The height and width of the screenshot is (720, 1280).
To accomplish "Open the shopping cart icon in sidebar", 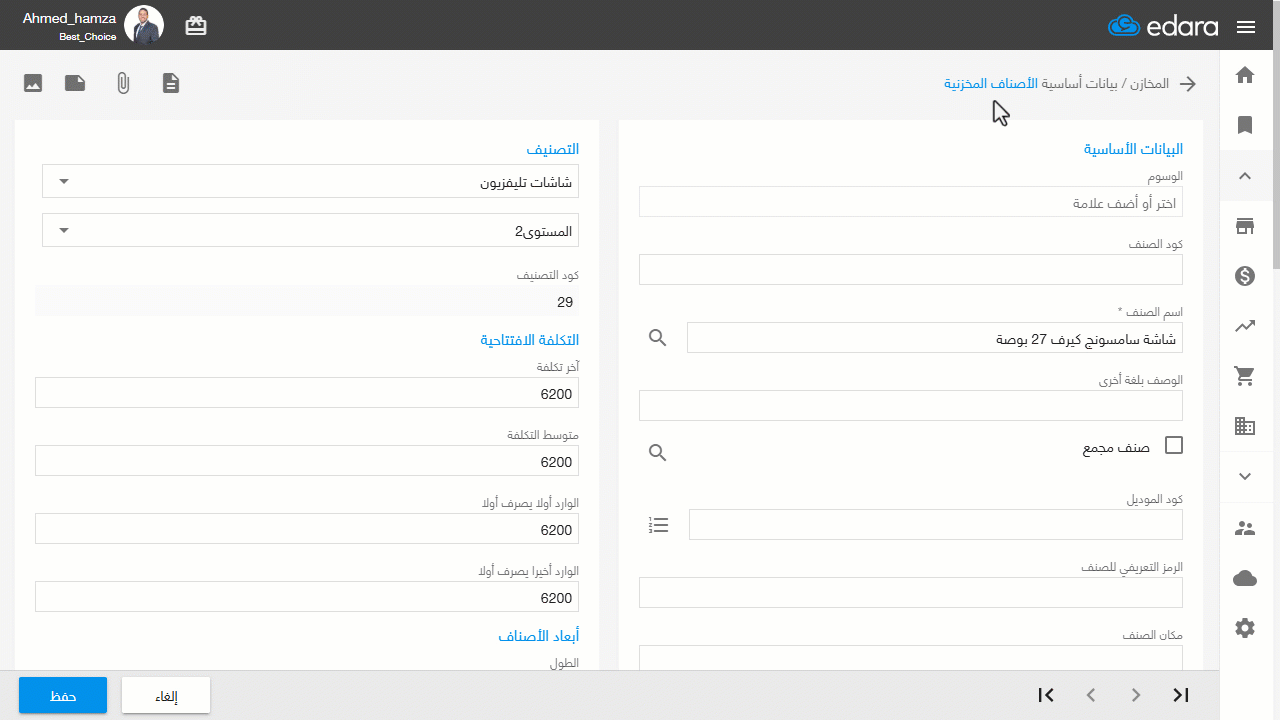I will pos(1245,376).
